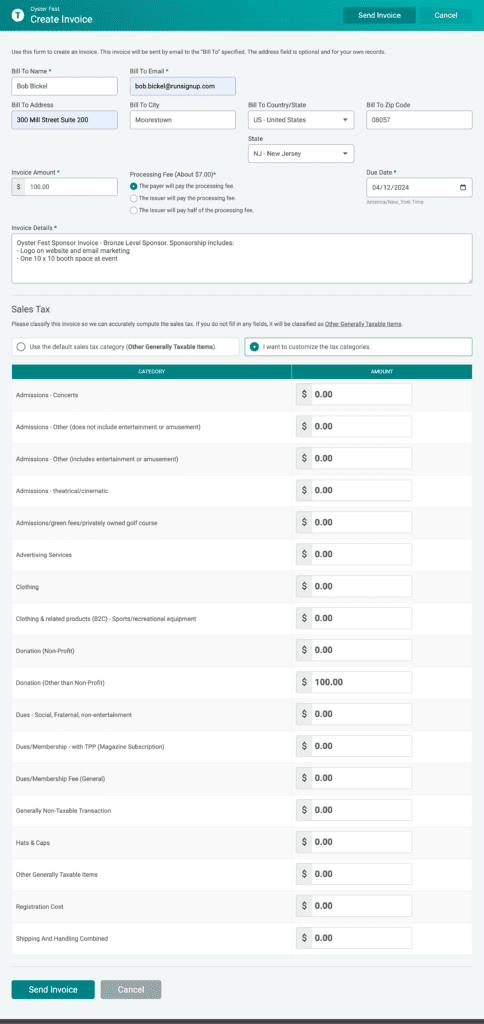Open the Other Generally Taxable Items link
Screen dimensions: 484x1024
coord(363,324)
